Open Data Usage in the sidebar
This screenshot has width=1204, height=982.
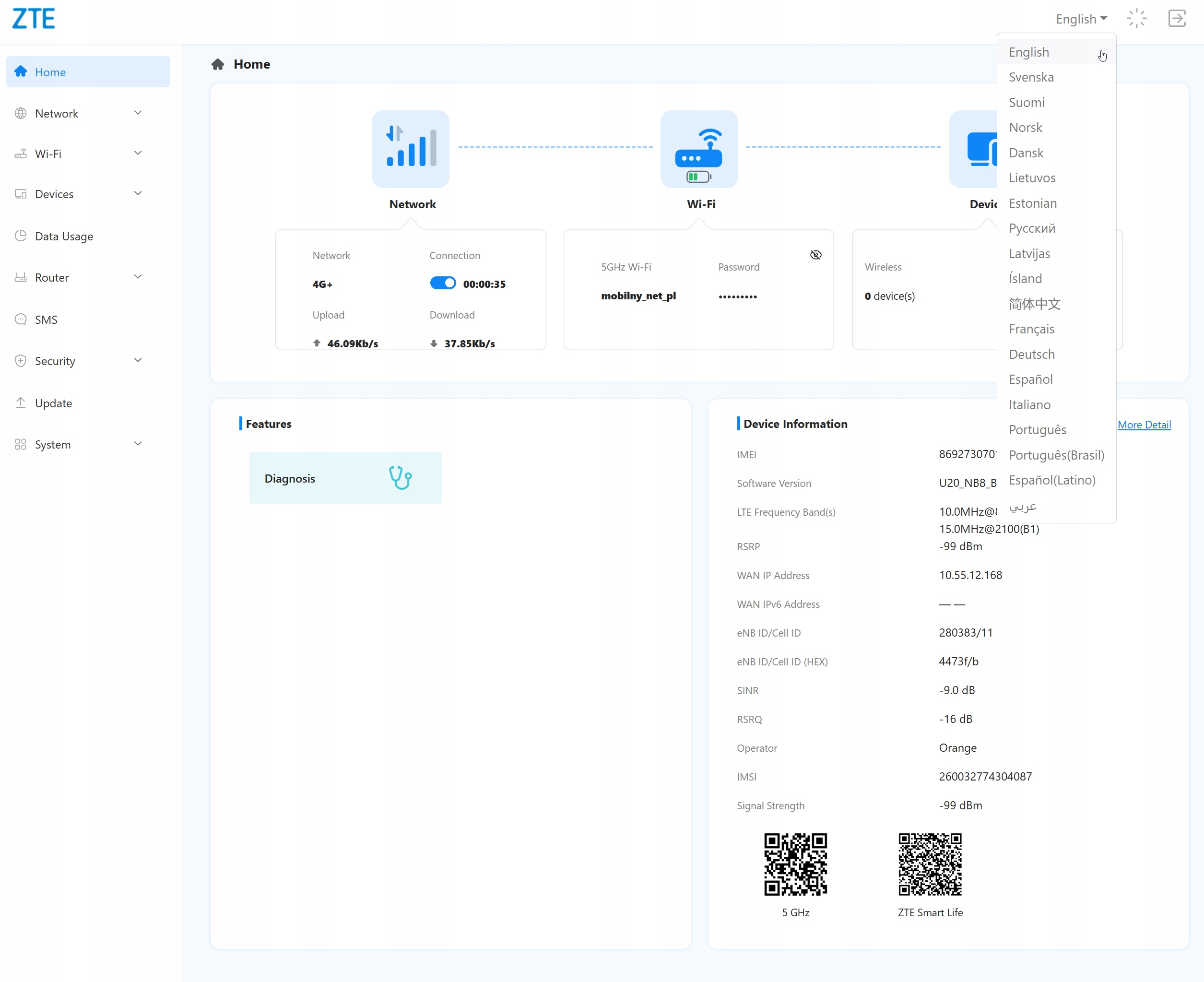[64, 237]
